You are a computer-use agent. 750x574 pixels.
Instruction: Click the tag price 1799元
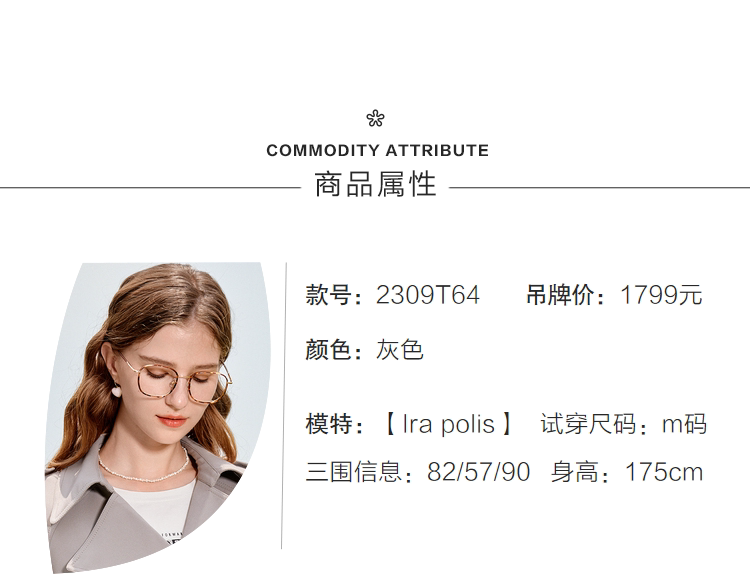661,296
